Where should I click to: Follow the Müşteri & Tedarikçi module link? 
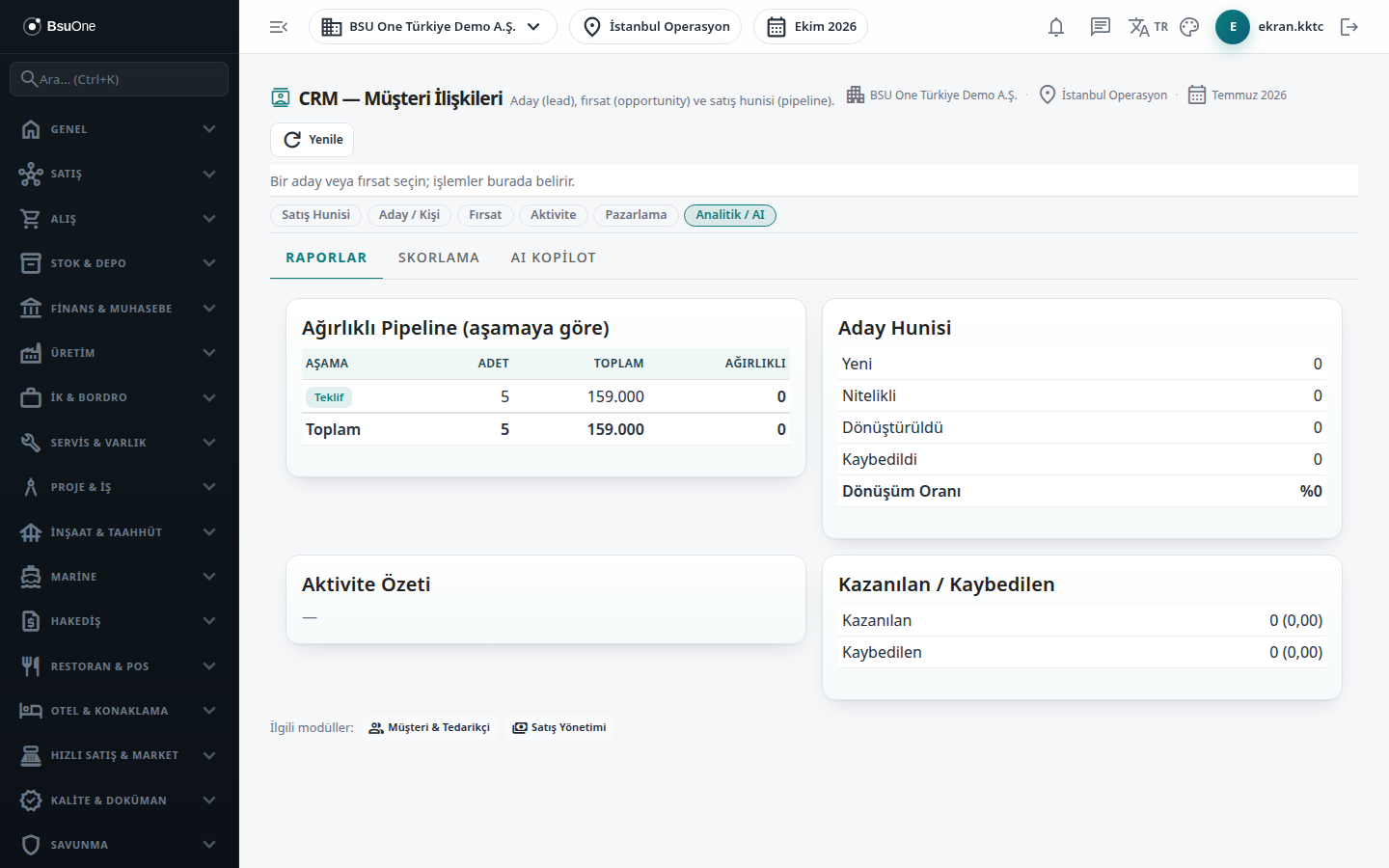430,728
